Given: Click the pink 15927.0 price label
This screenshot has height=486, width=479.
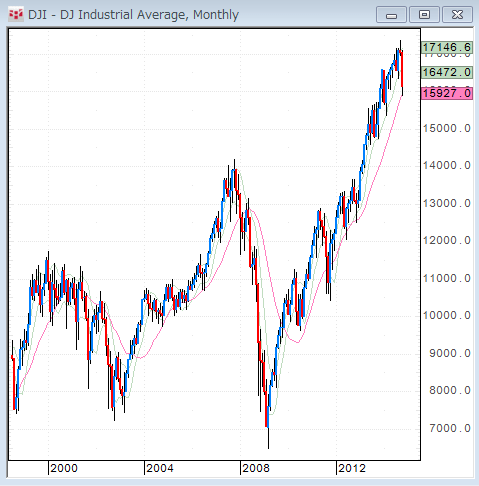Looking at the screenshot, I should tap(447, 93).
